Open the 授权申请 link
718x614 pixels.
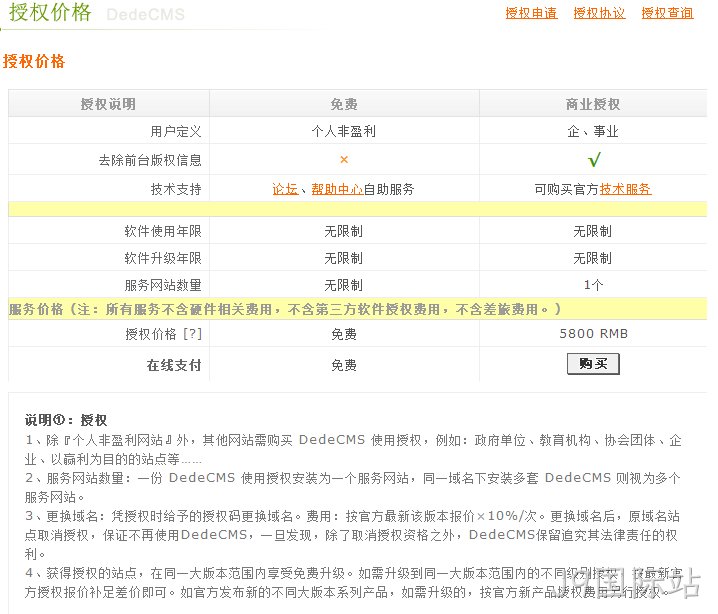(x=531, y=13)
